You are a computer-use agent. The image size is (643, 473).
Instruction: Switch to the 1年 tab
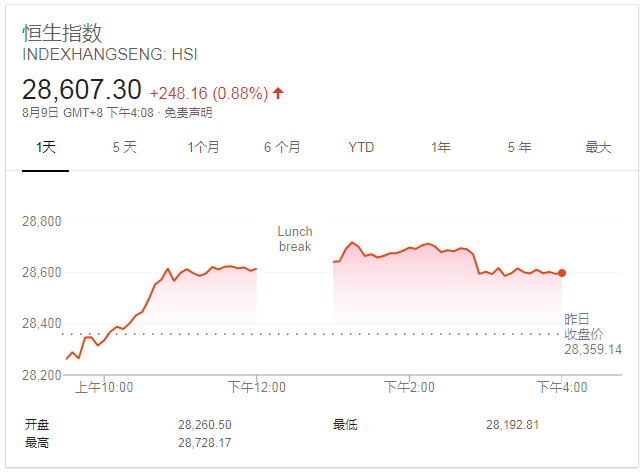pos(440,147)
